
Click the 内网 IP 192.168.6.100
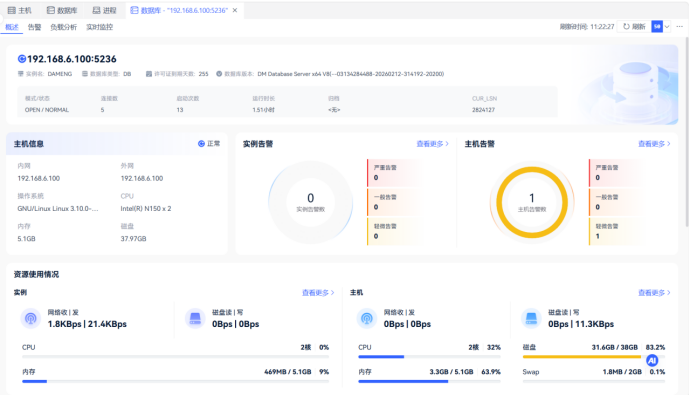coord(39,179)
